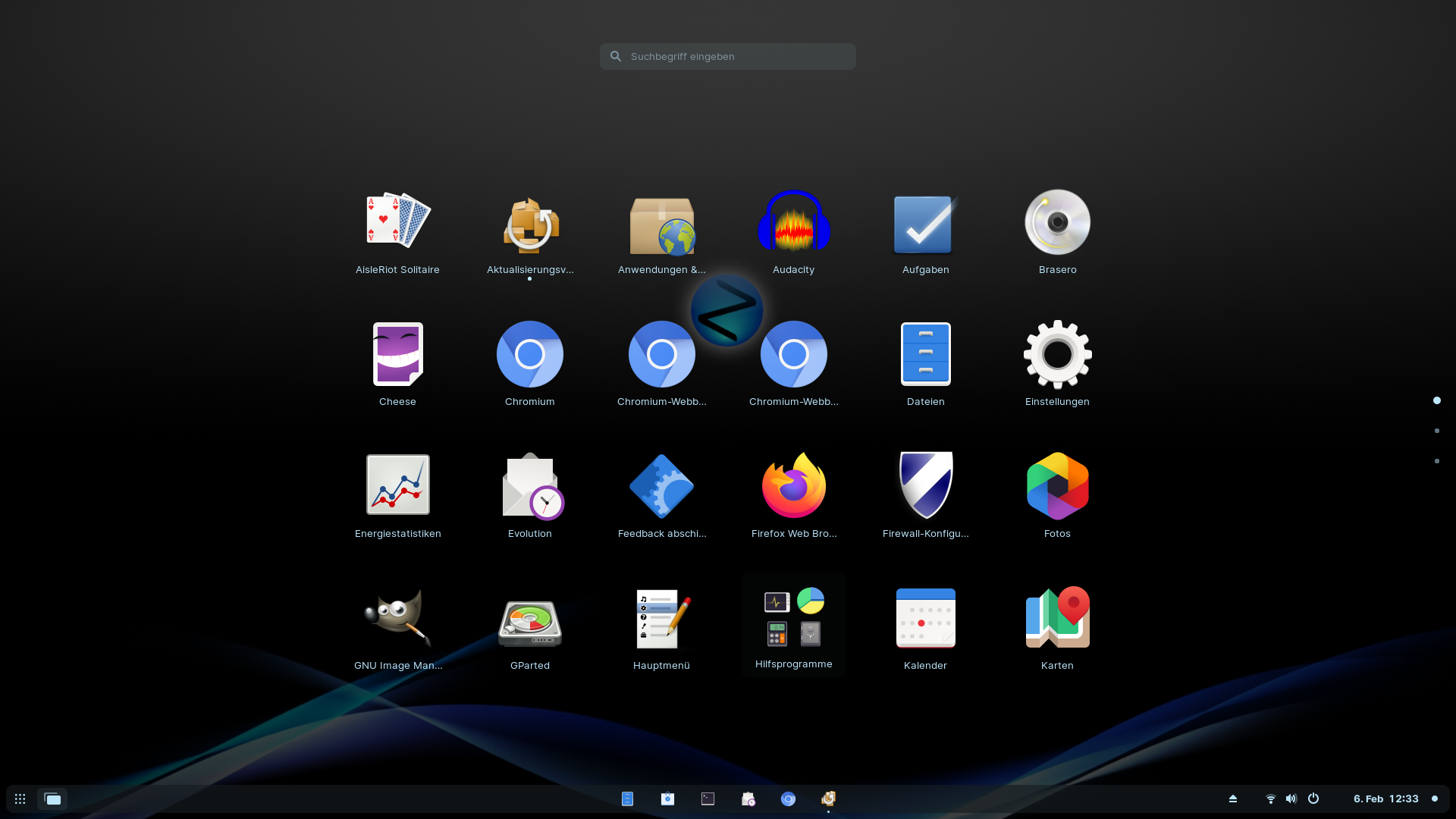Screen dimensions: 1456x819
Task: Open Firewall-Konfiguration shield icon
Action: pyautogui.click(x=925, y=486)
